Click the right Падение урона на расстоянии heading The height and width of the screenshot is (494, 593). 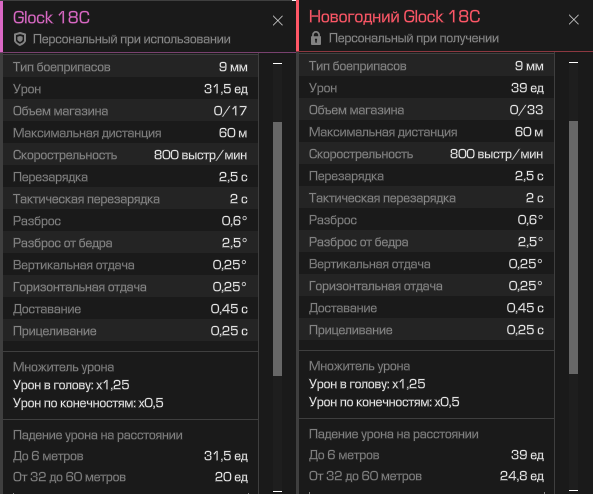(x=393, y=434)
